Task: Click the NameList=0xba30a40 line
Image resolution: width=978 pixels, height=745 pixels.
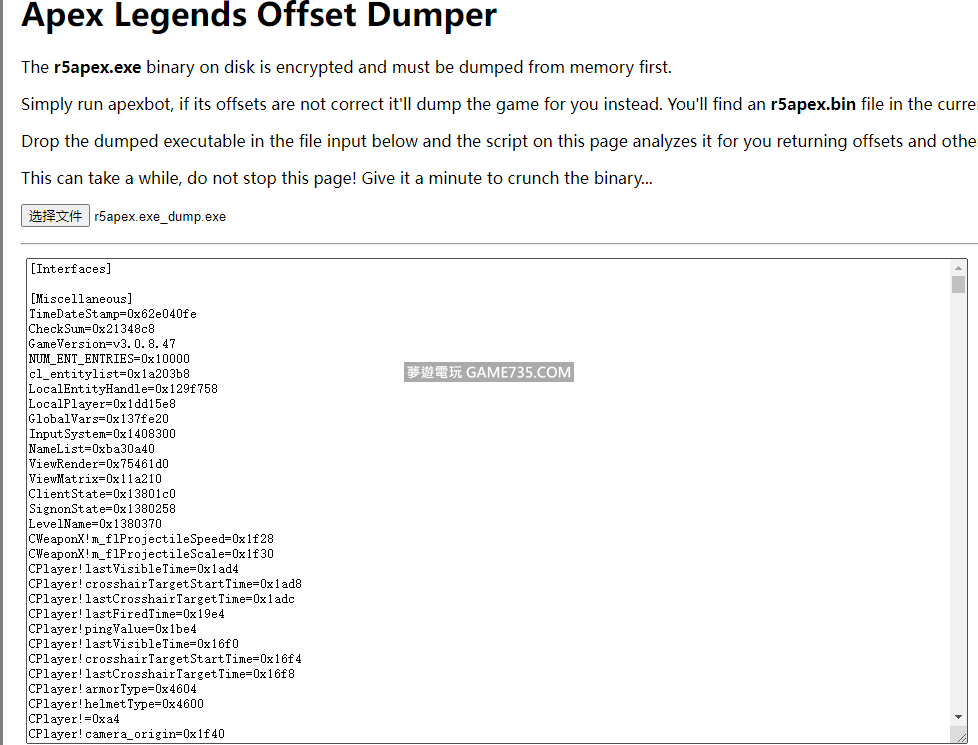Action: point(92,449)
